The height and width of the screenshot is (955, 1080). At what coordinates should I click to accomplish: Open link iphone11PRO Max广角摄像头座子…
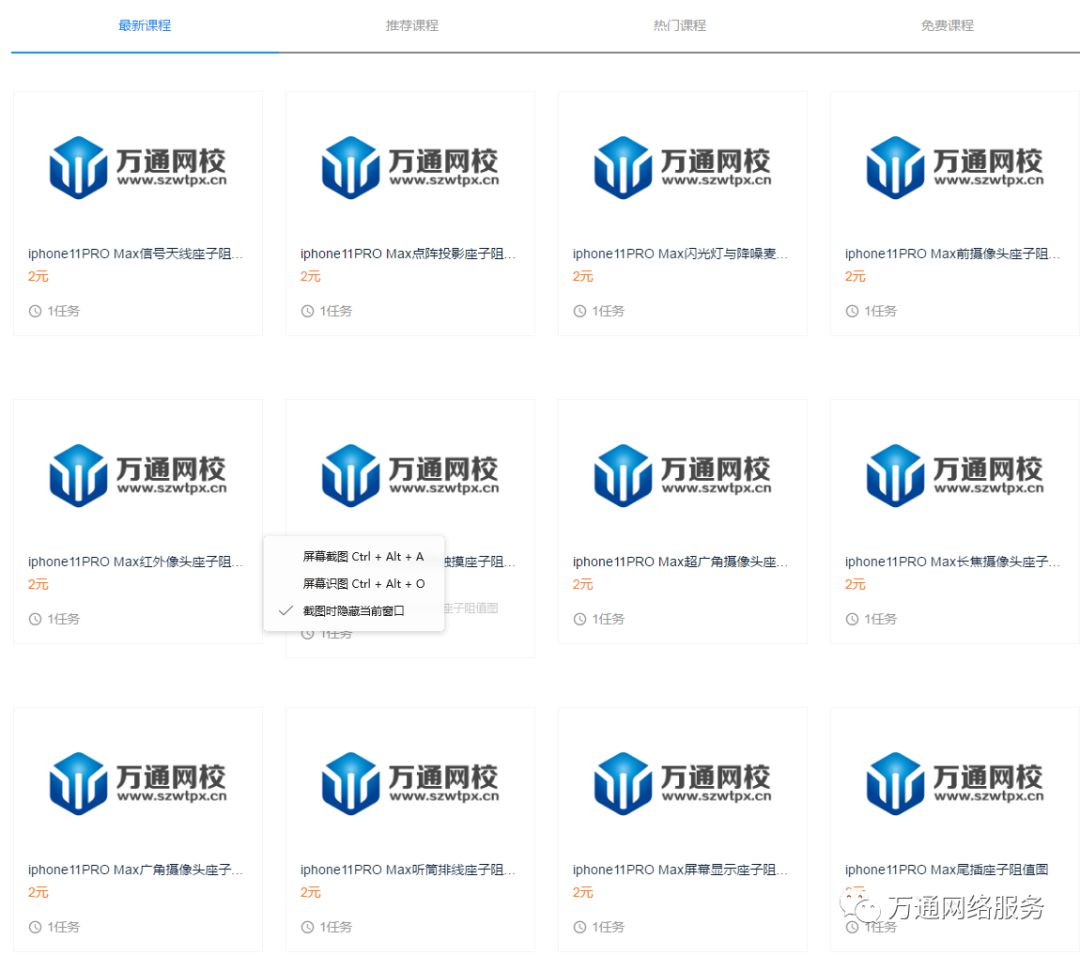(x=136, y=869)
